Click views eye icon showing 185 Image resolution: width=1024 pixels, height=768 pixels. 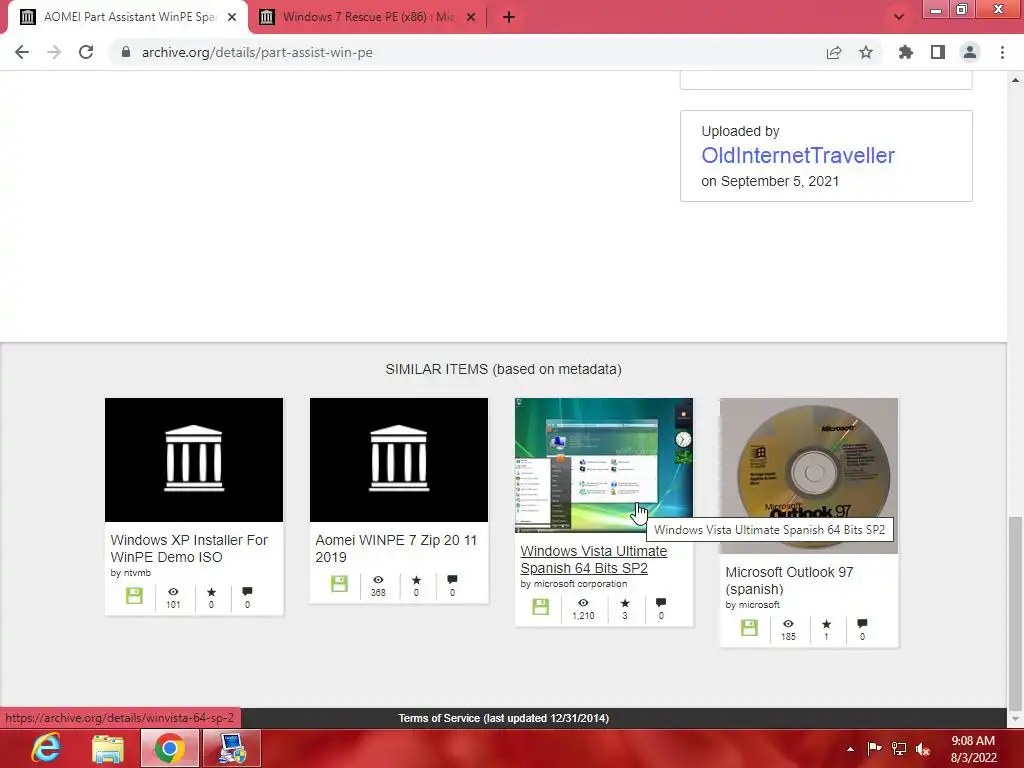[x=788, y=624]
